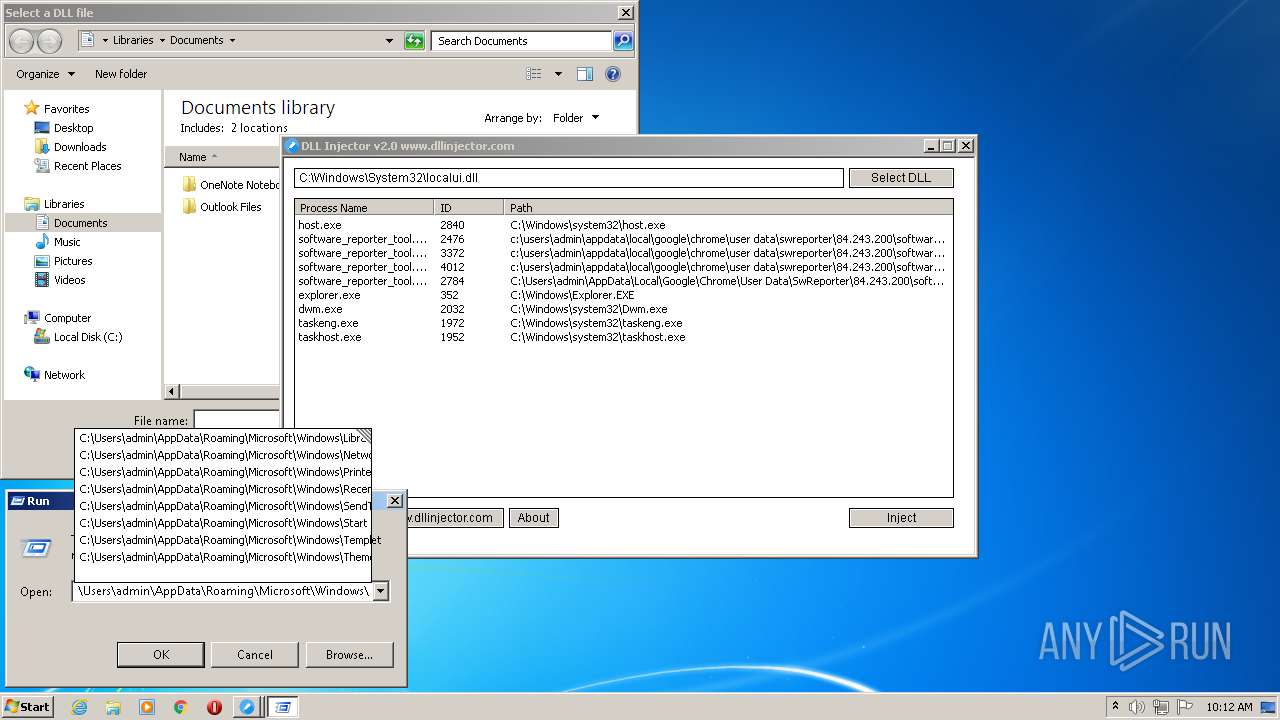Click the Select DLL button
1280x720 pixels.
pos(901,178)
